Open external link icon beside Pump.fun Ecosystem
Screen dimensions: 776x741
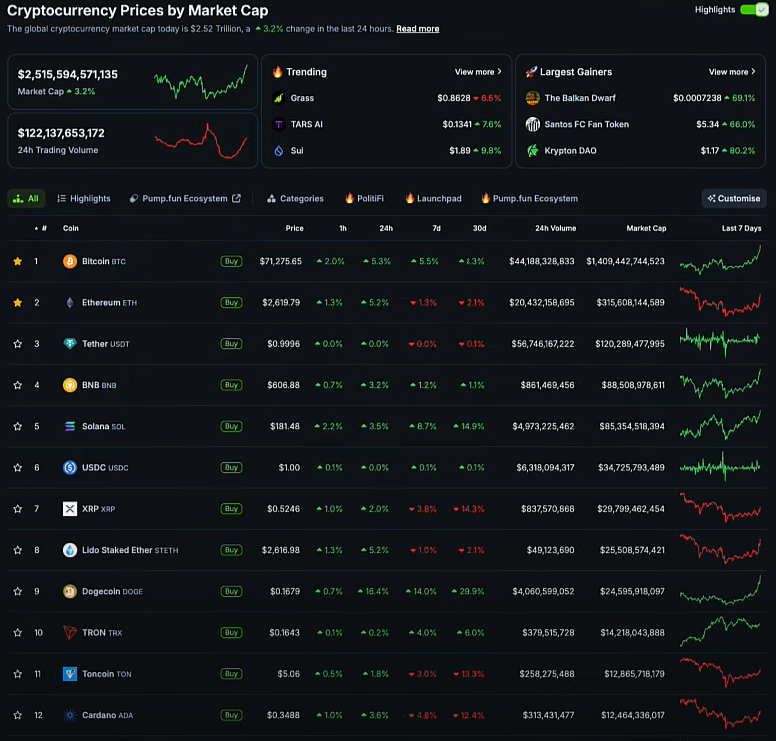[237, 198]
